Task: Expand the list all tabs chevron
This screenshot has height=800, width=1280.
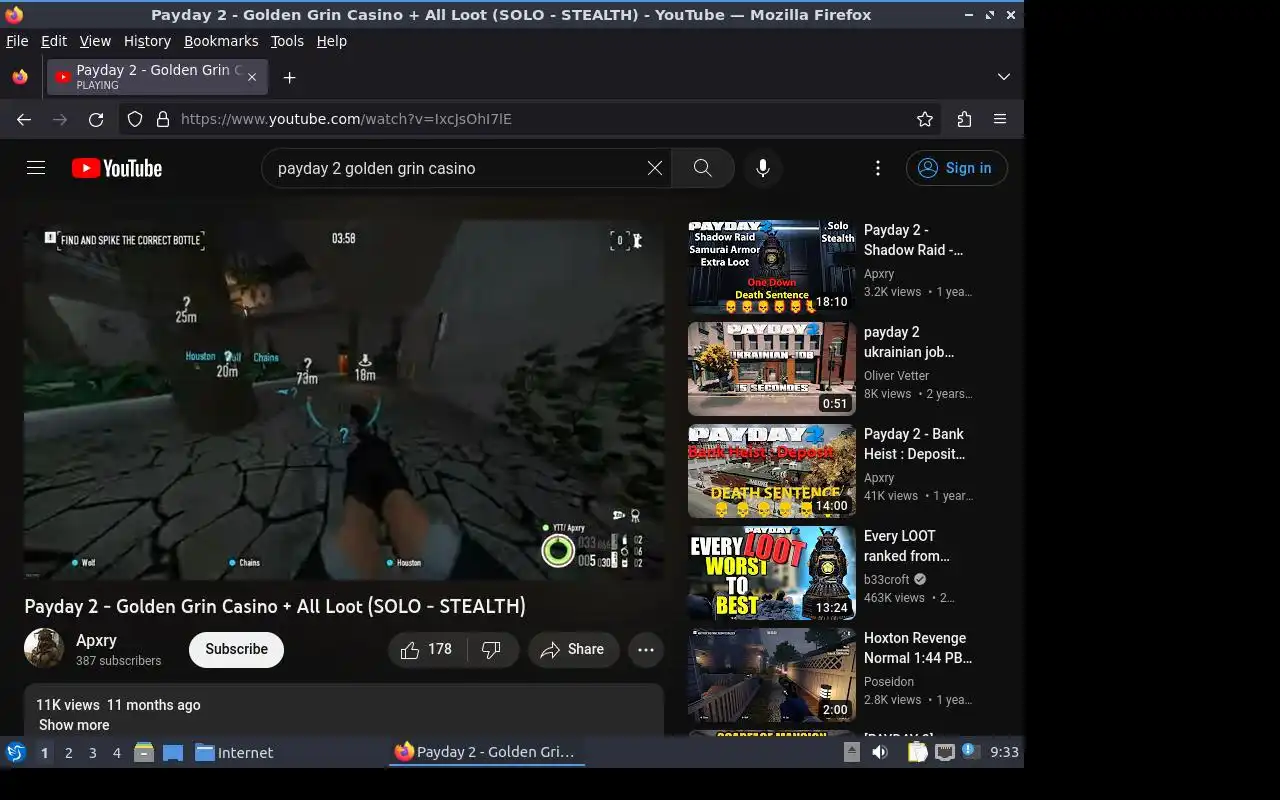Action: point(1004,77)
